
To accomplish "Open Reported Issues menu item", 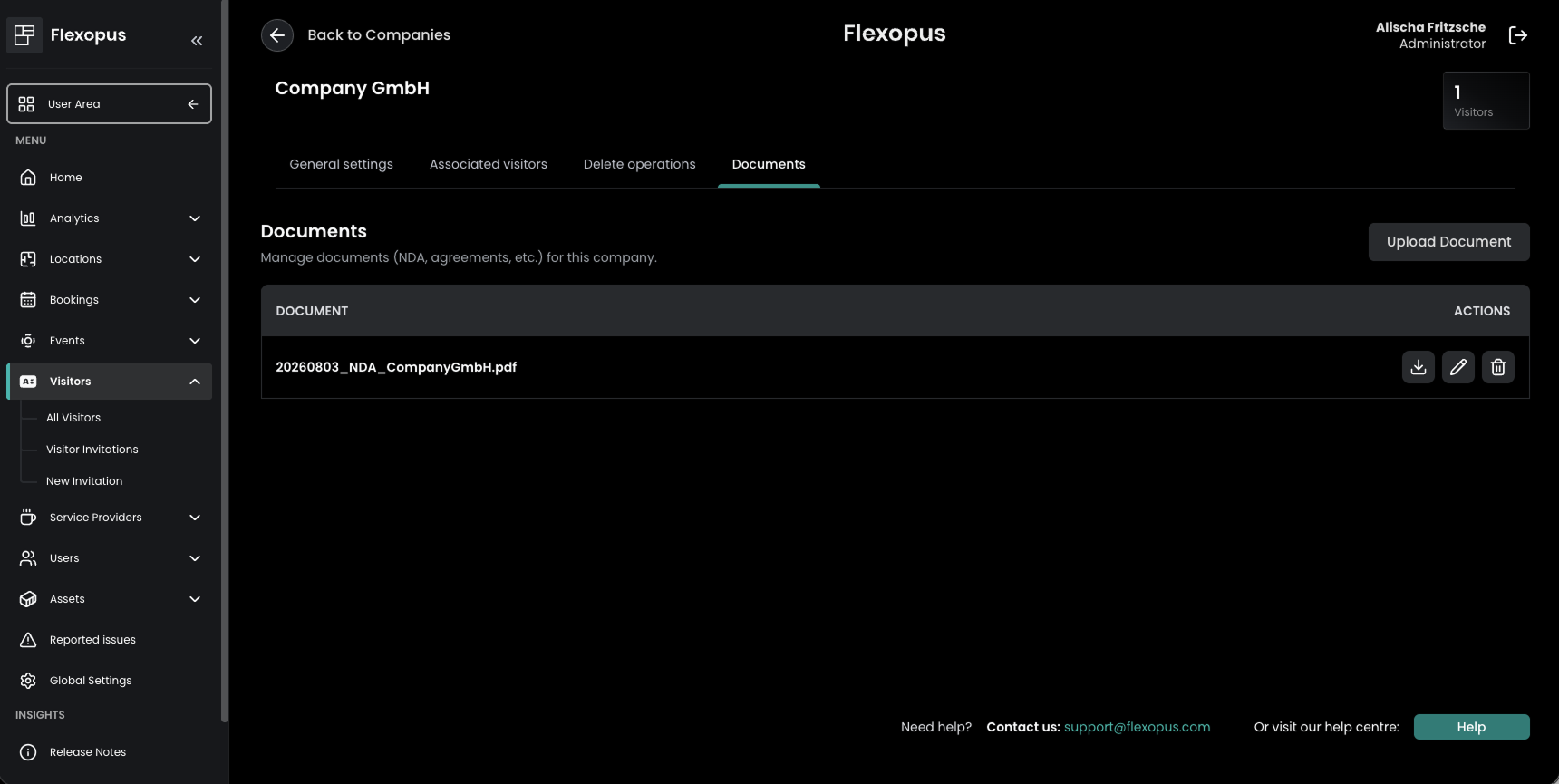I will (x=109, y=640).
